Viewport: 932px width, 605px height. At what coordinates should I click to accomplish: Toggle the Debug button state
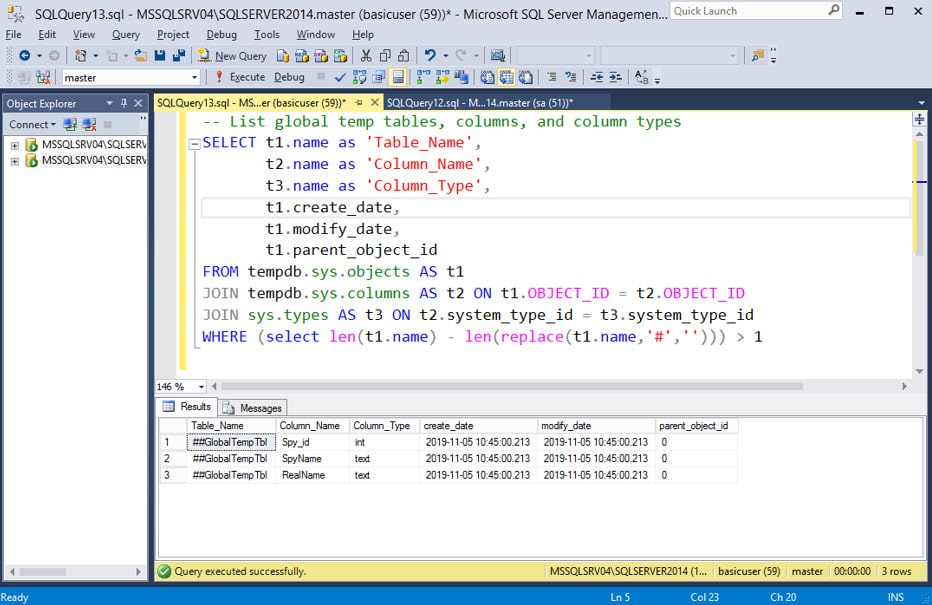coord(289,77)
